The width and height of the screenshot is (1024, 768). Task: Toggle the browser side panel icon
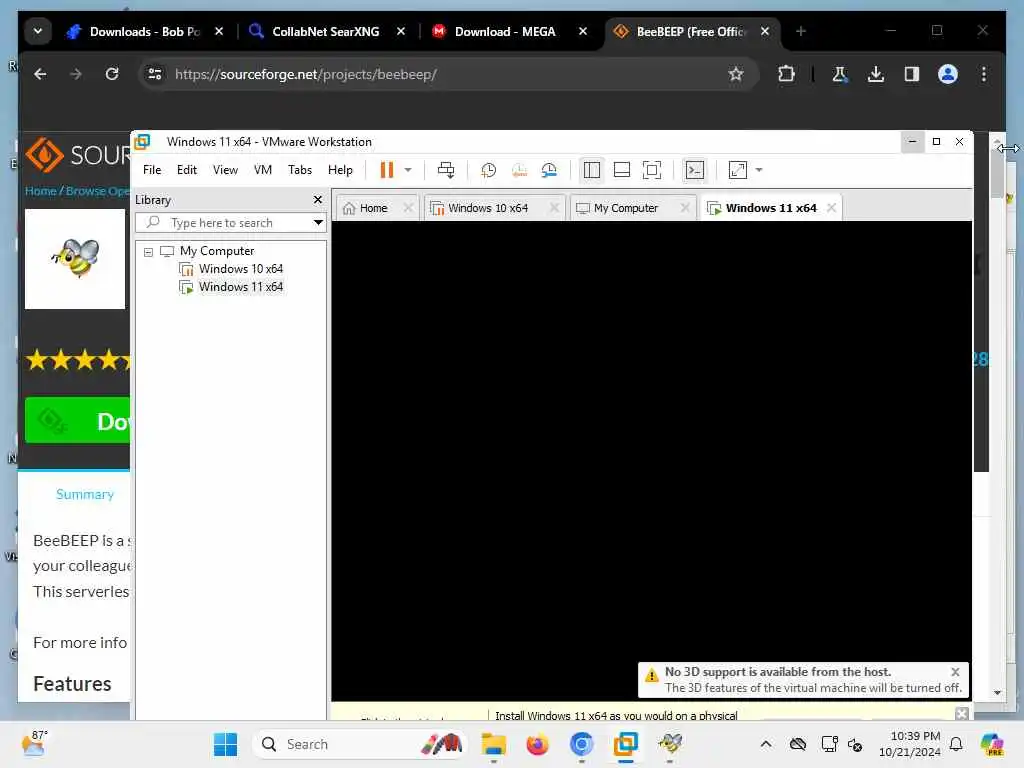click(912, 74)
